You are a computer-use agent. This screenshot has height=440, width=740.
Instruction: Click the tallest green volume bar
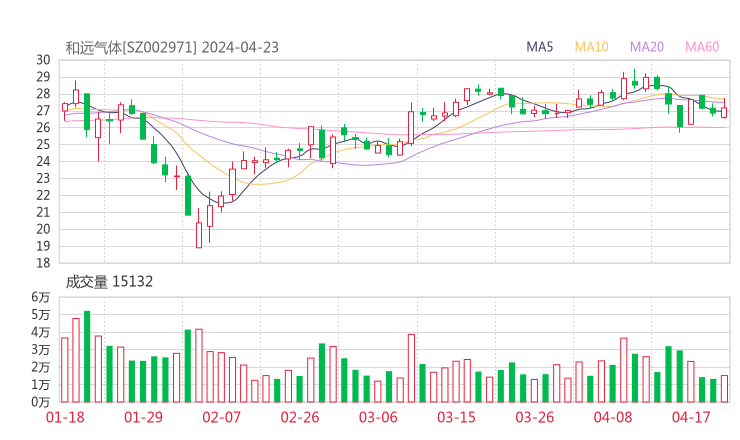pos(87,356)
